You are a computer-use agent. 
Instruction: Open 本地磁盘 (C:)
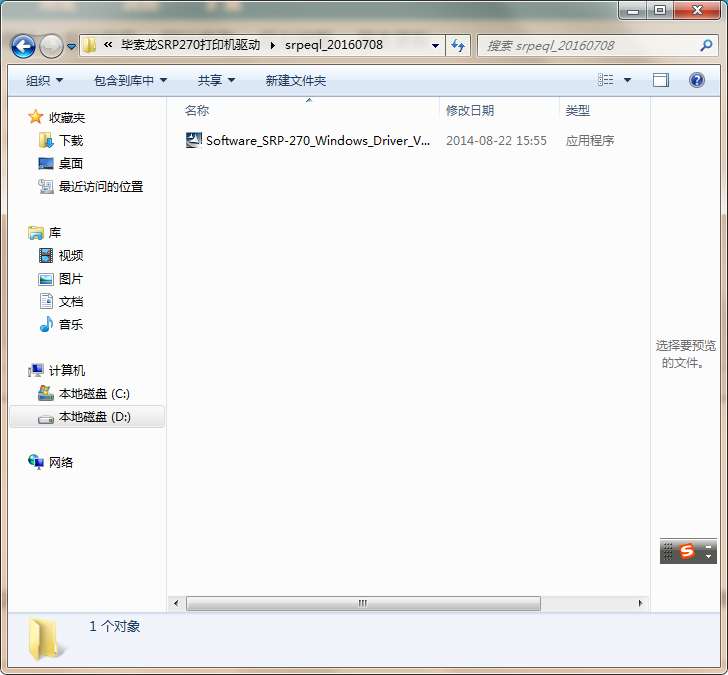94,394
